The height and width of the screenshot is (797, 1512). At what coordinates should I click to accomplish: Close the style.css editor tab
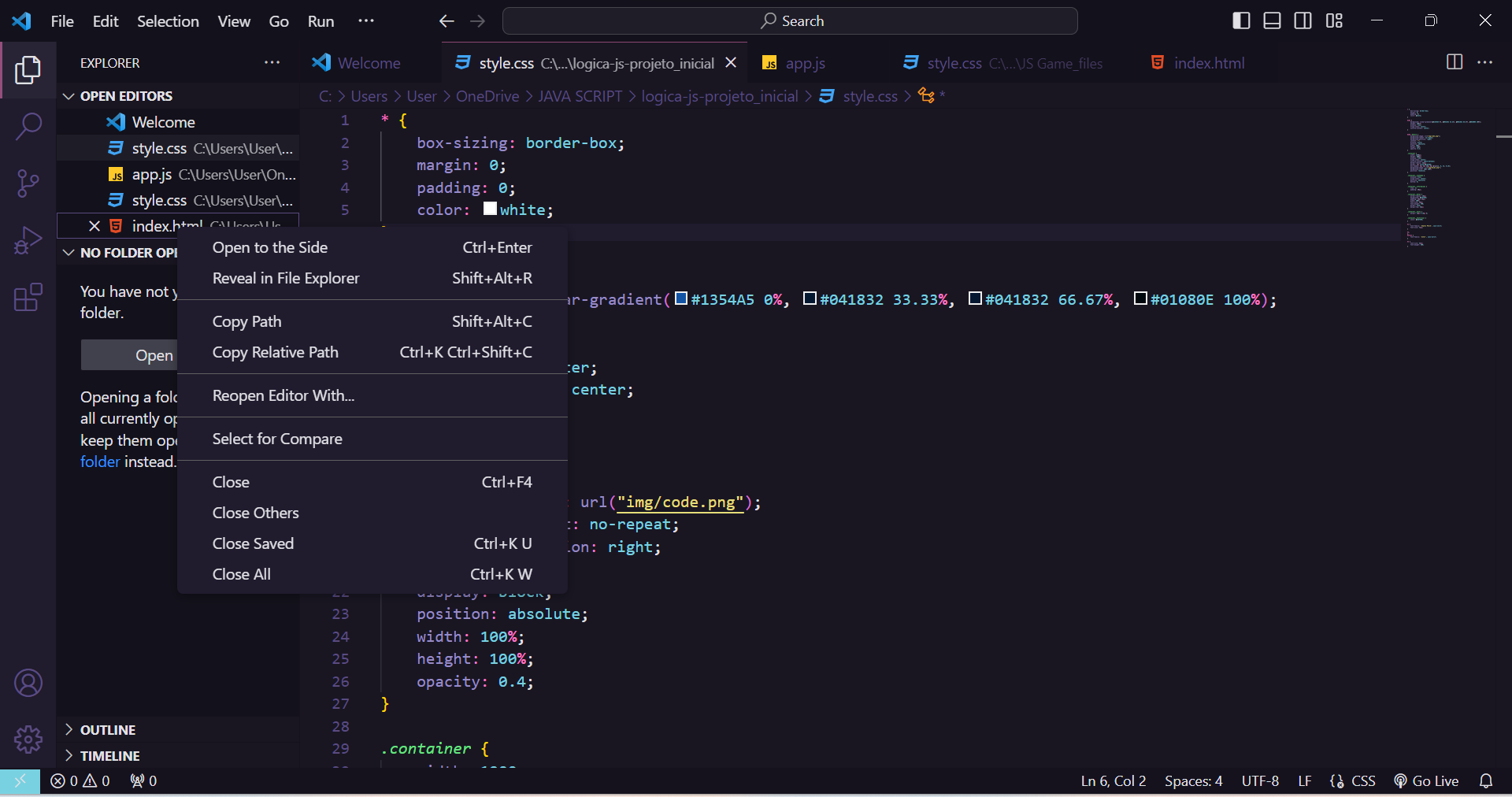coord(731,62)
